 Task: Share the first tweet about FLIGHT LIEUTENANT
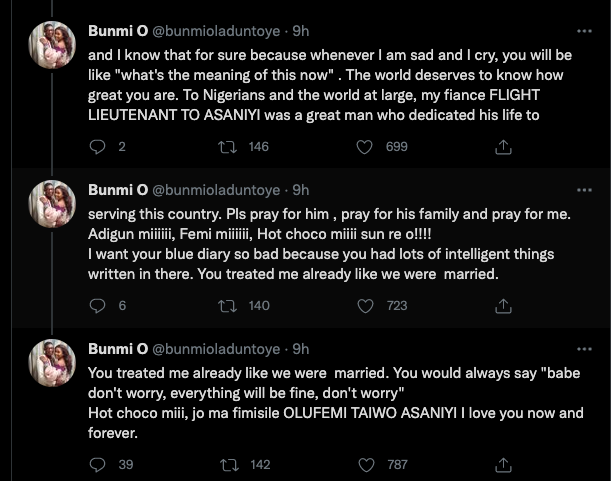(500, 147)
